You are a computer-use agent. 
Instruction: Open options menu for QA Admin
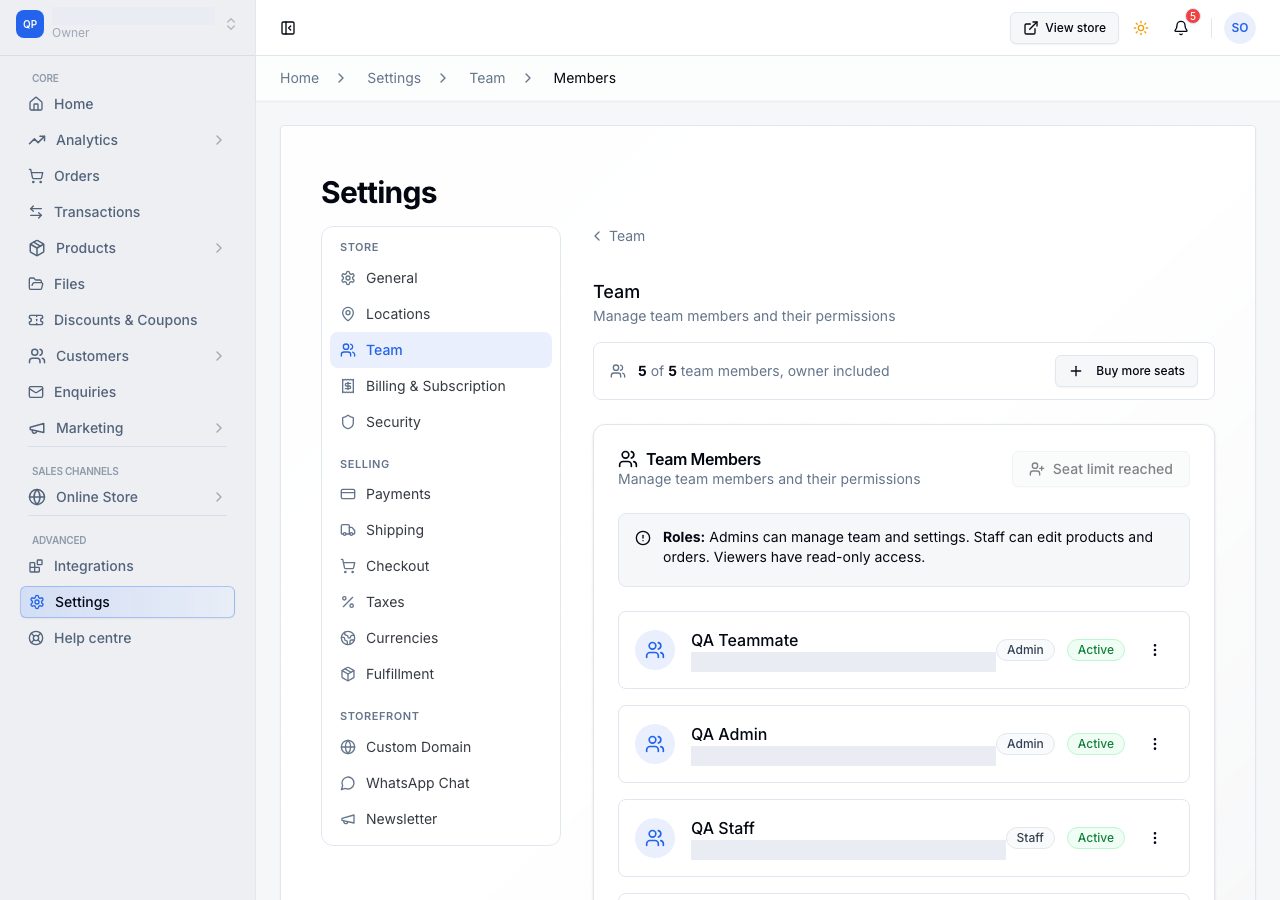tap(1155, 744)
